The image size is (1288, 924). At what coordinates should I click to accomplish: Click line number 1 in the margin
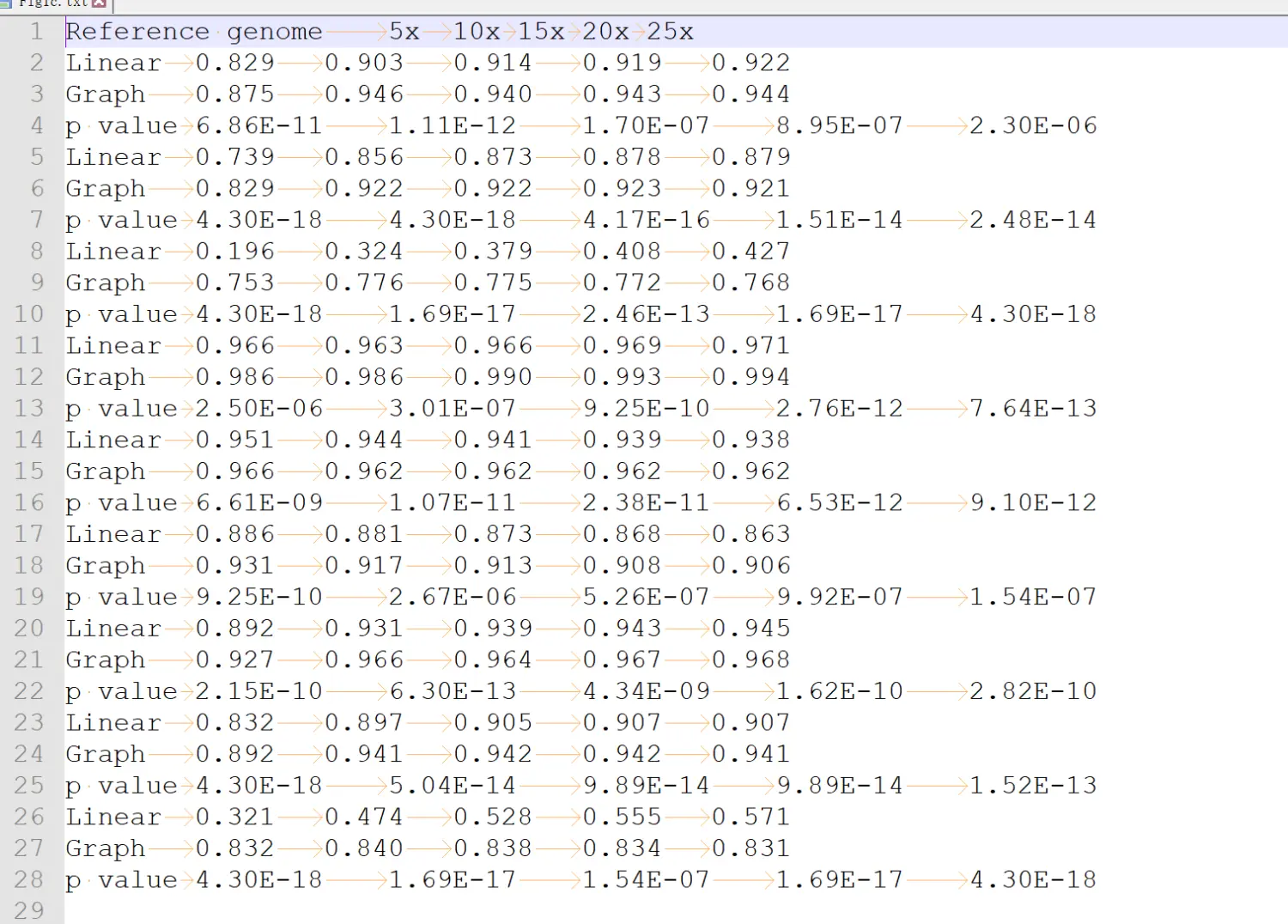(36, 32)
